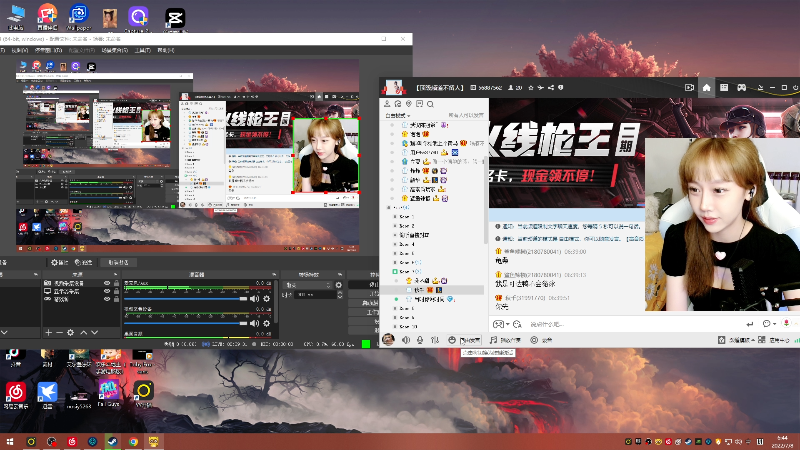800x450 pixels.
Task: Open settings gear for the first OBS mixer track
Action: 266,298
